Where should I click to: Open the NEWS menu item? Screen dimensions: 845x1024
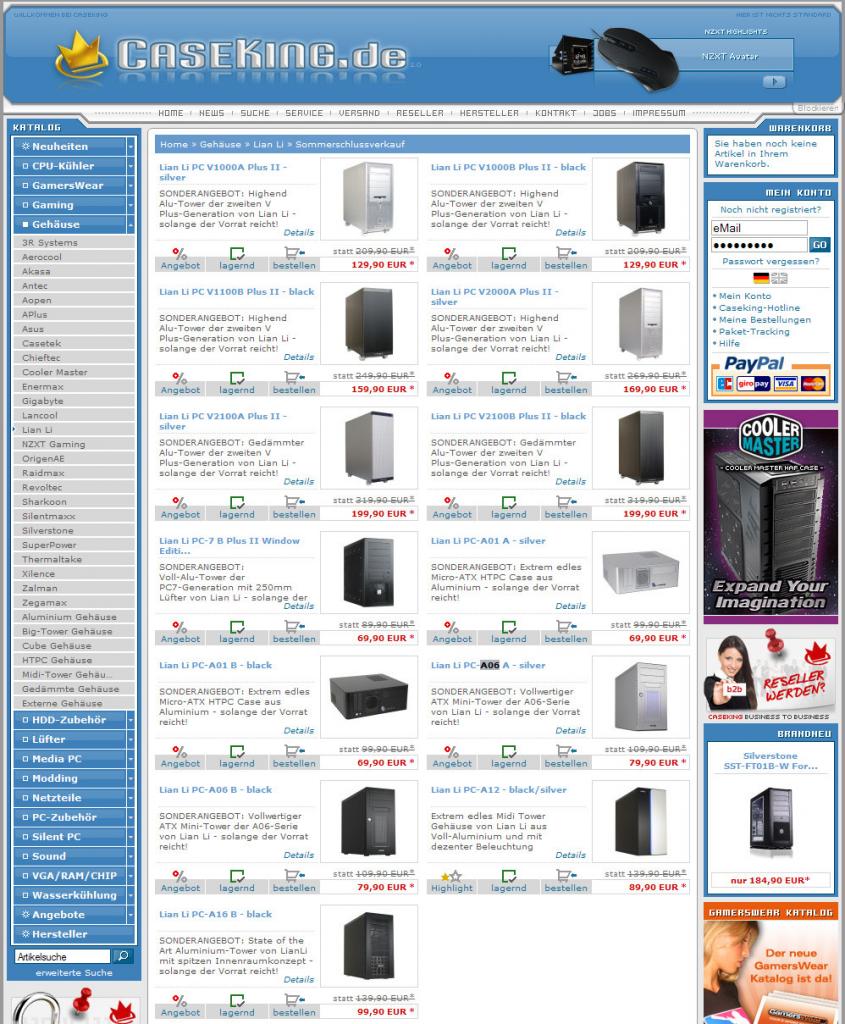coord(211,113)
